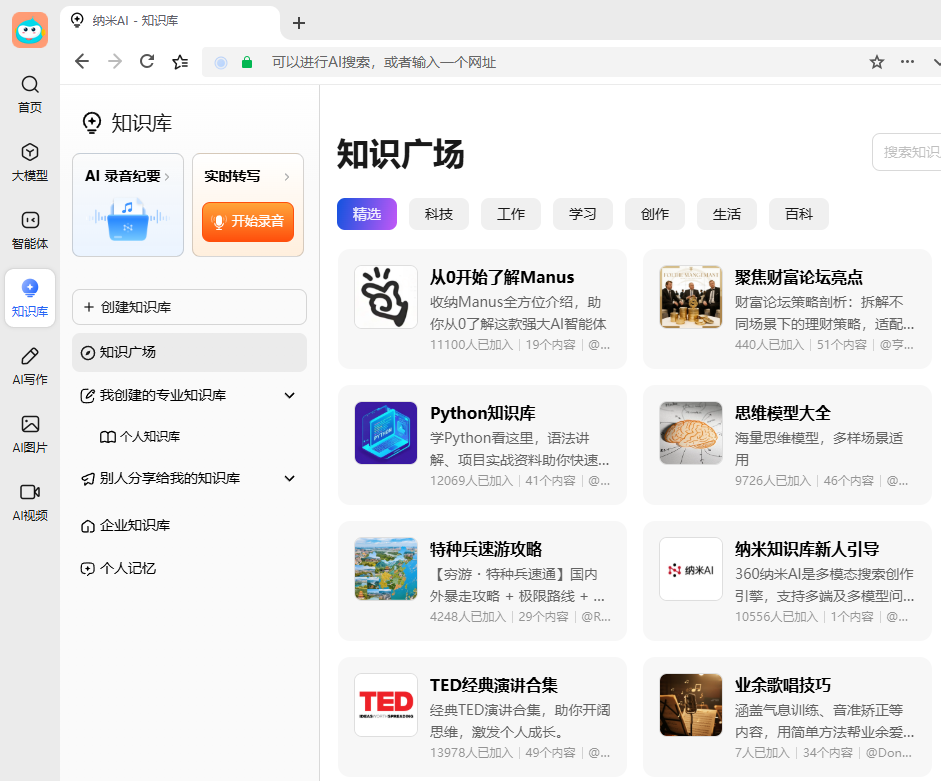The image size is (941, 781).
Task: Open the 智能体 agents sidebar icon
Action: pos(30,229)
